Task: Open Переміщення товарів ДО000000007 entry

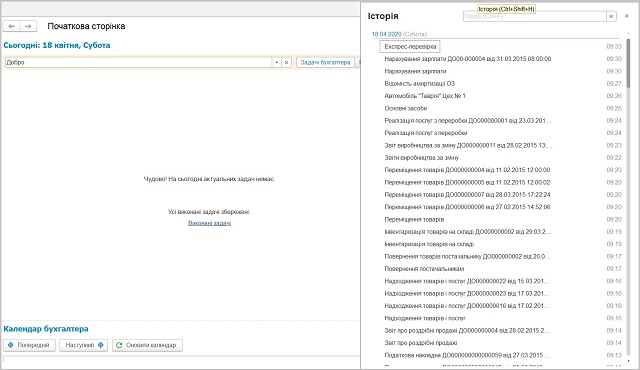Action: (467, 195)
